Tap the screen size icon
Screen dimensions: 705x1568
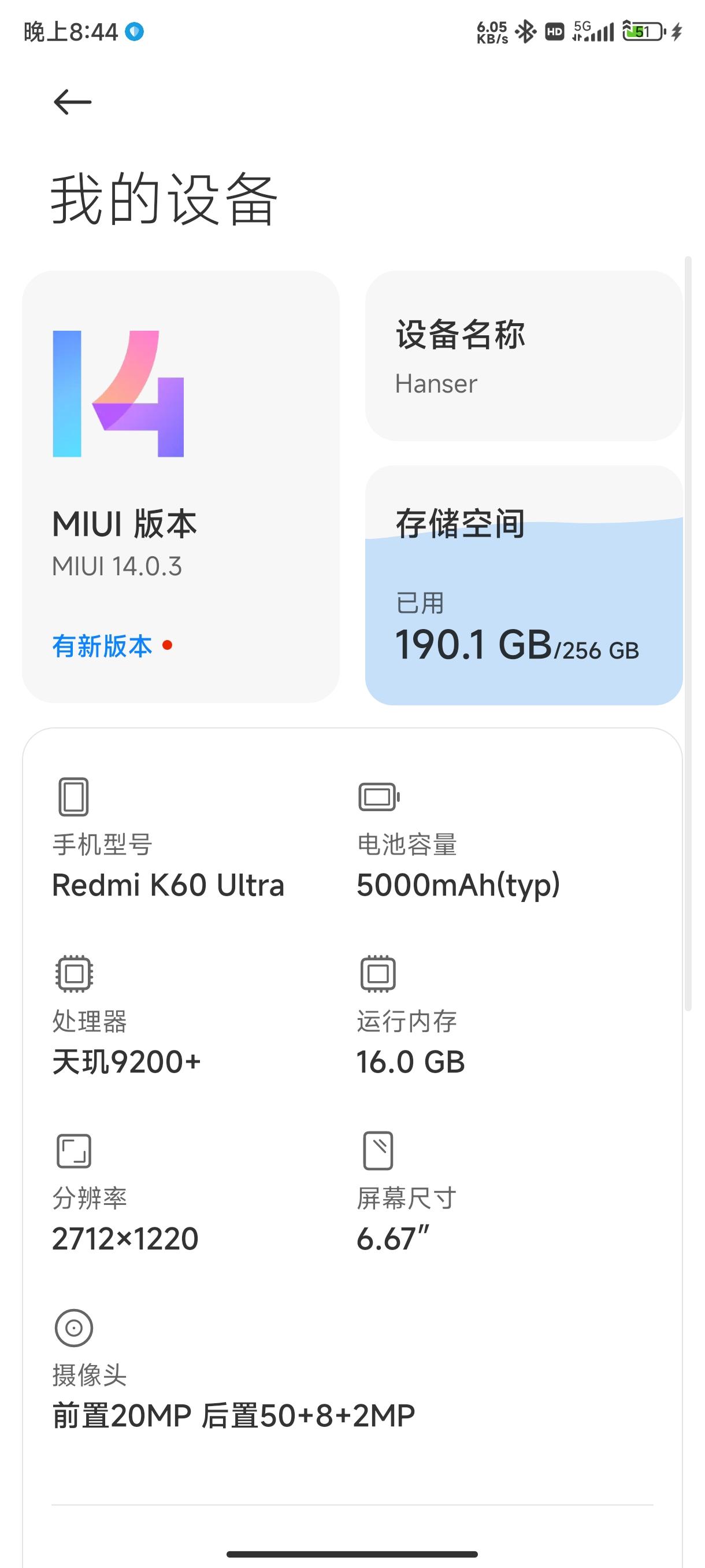pyautogui.click(x=378, y=1151)
